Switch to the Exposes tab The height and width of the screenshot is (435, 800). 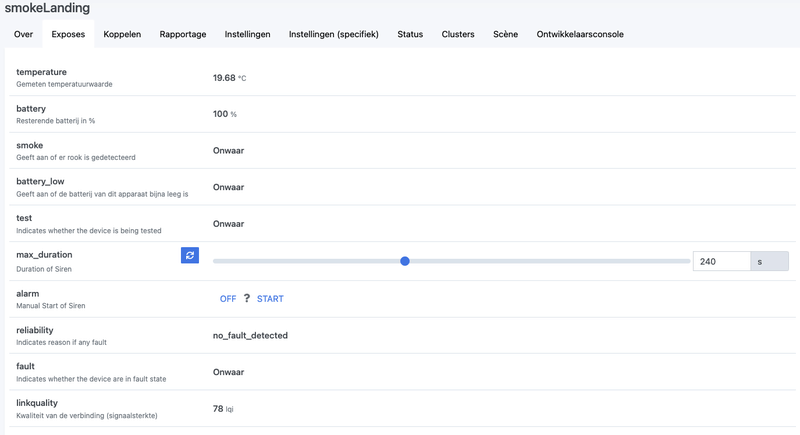[68, 34]
